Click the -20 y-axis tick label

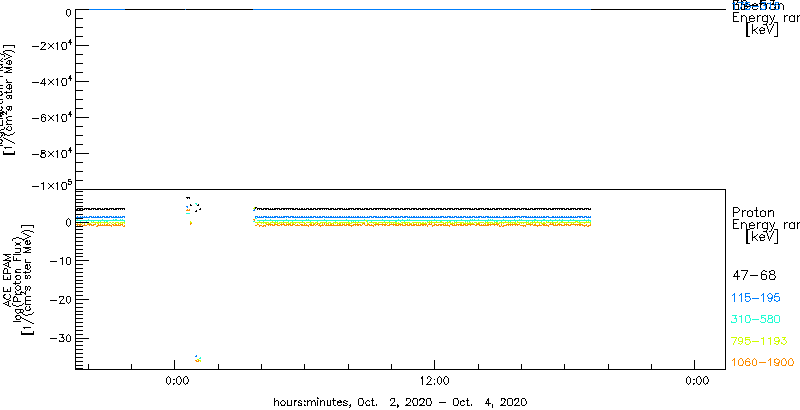[x=59, y=299]
